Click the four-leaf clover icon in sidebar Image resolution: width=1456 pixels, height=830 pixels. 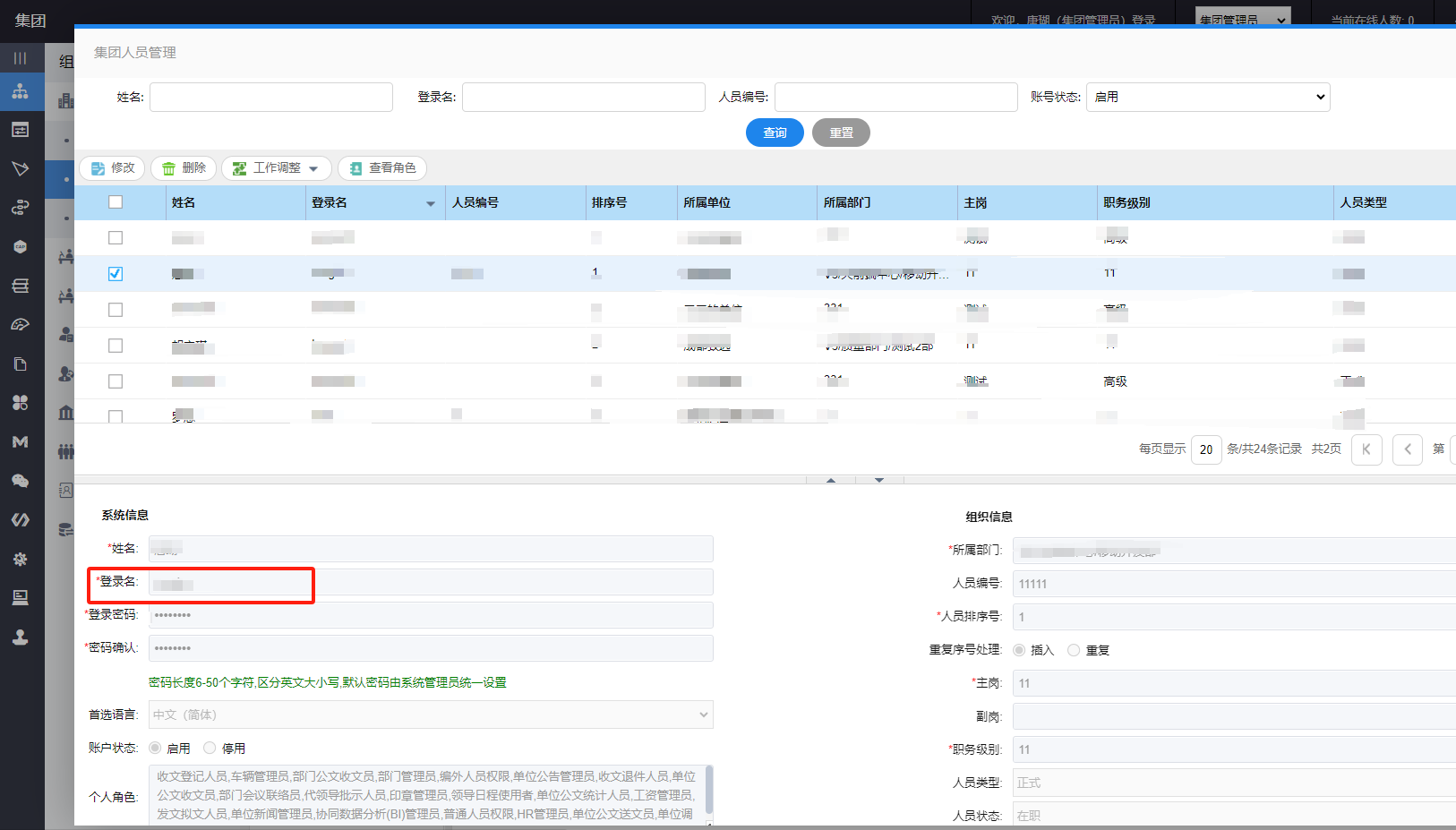coord(20,403)
